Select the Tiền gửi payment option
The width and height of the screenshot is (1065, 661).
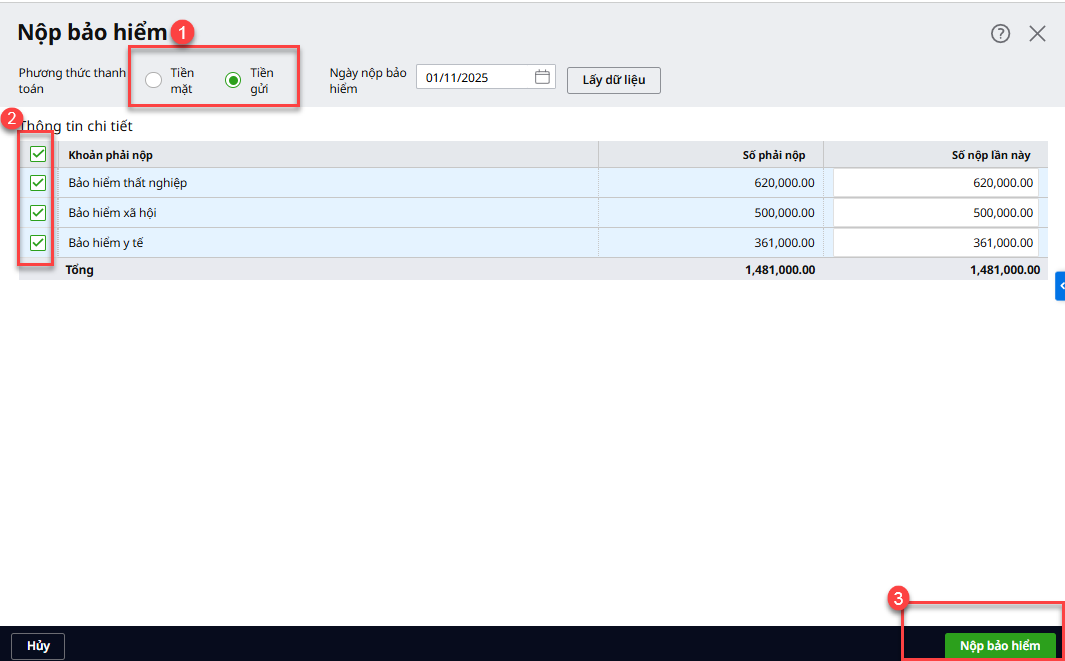233,80
